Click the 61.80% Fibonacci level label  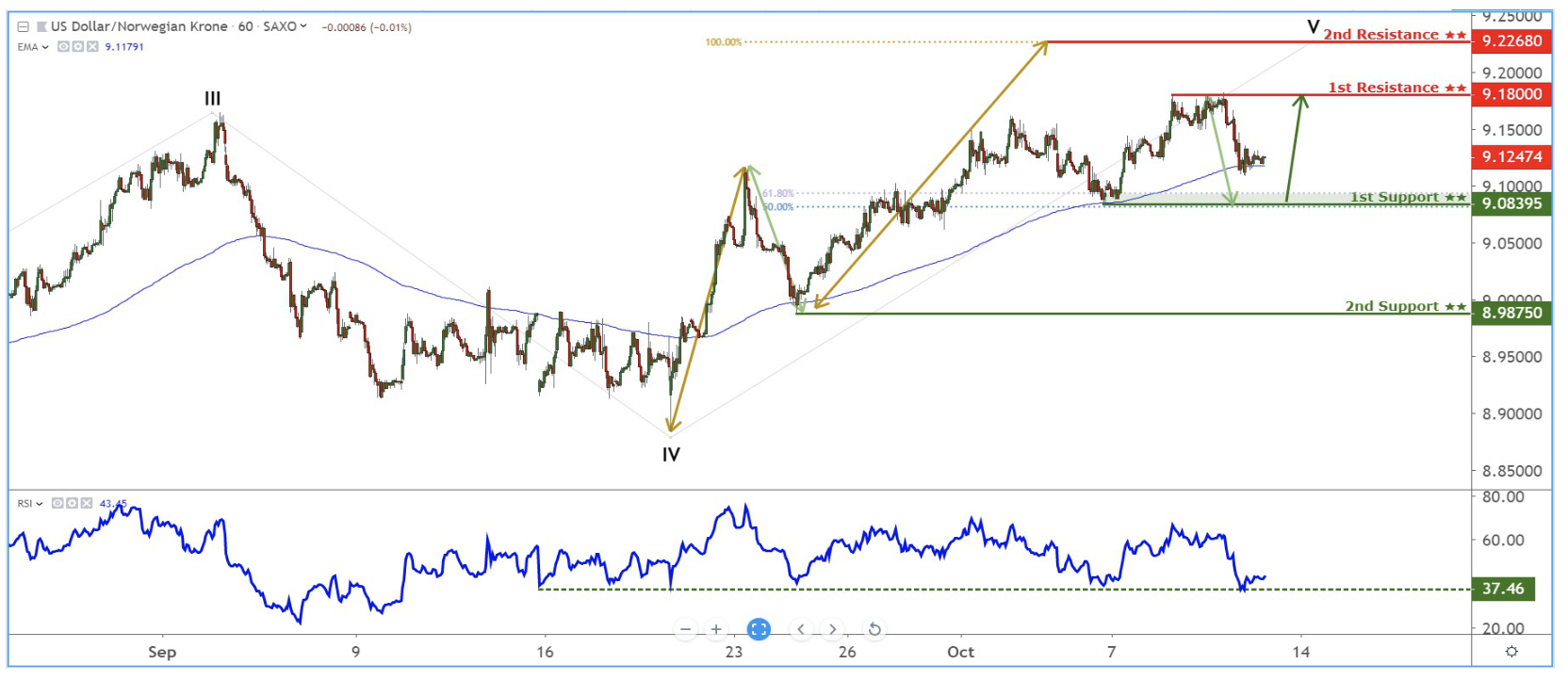click(778, 193)
